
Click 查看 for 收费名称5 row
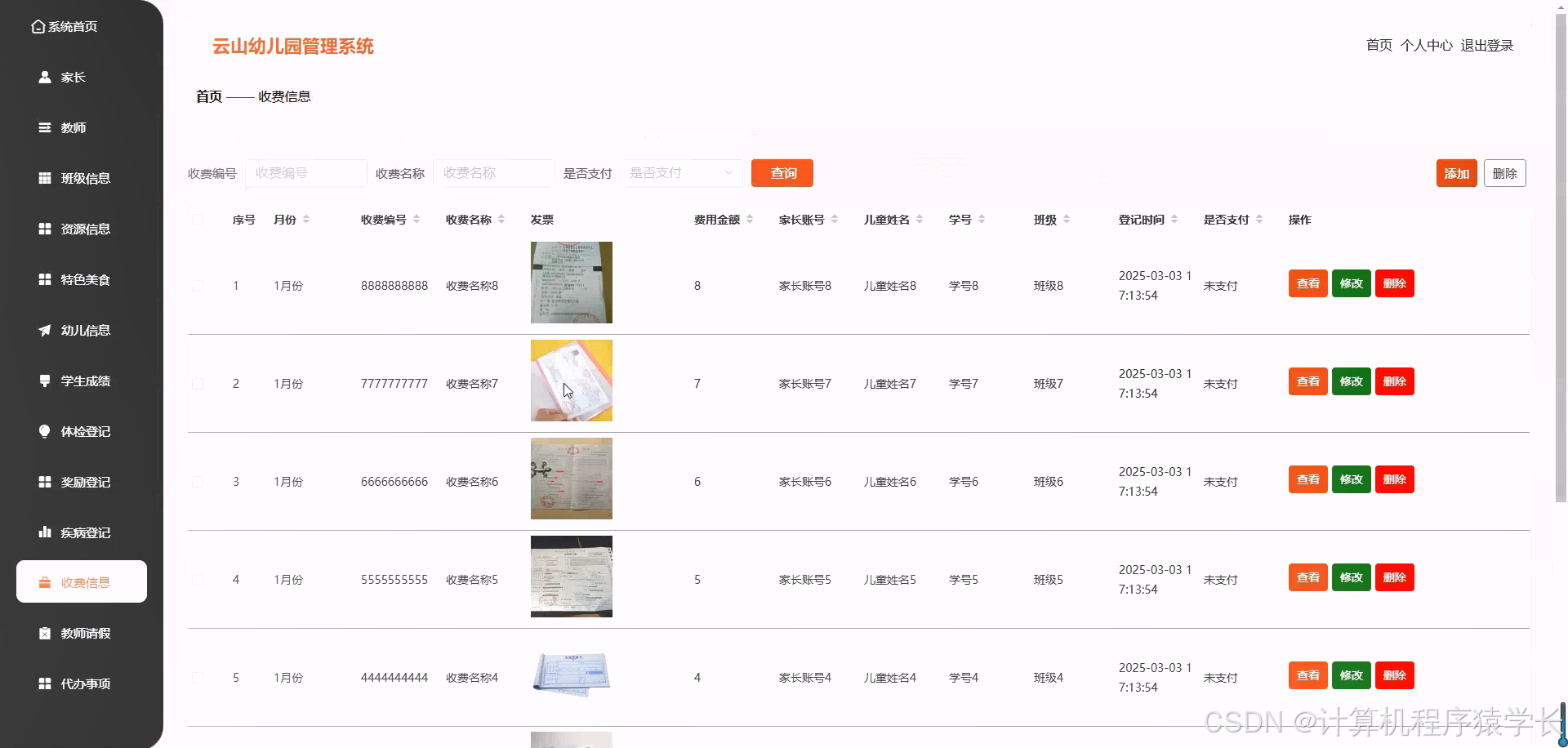click(x=1308, y=577)
